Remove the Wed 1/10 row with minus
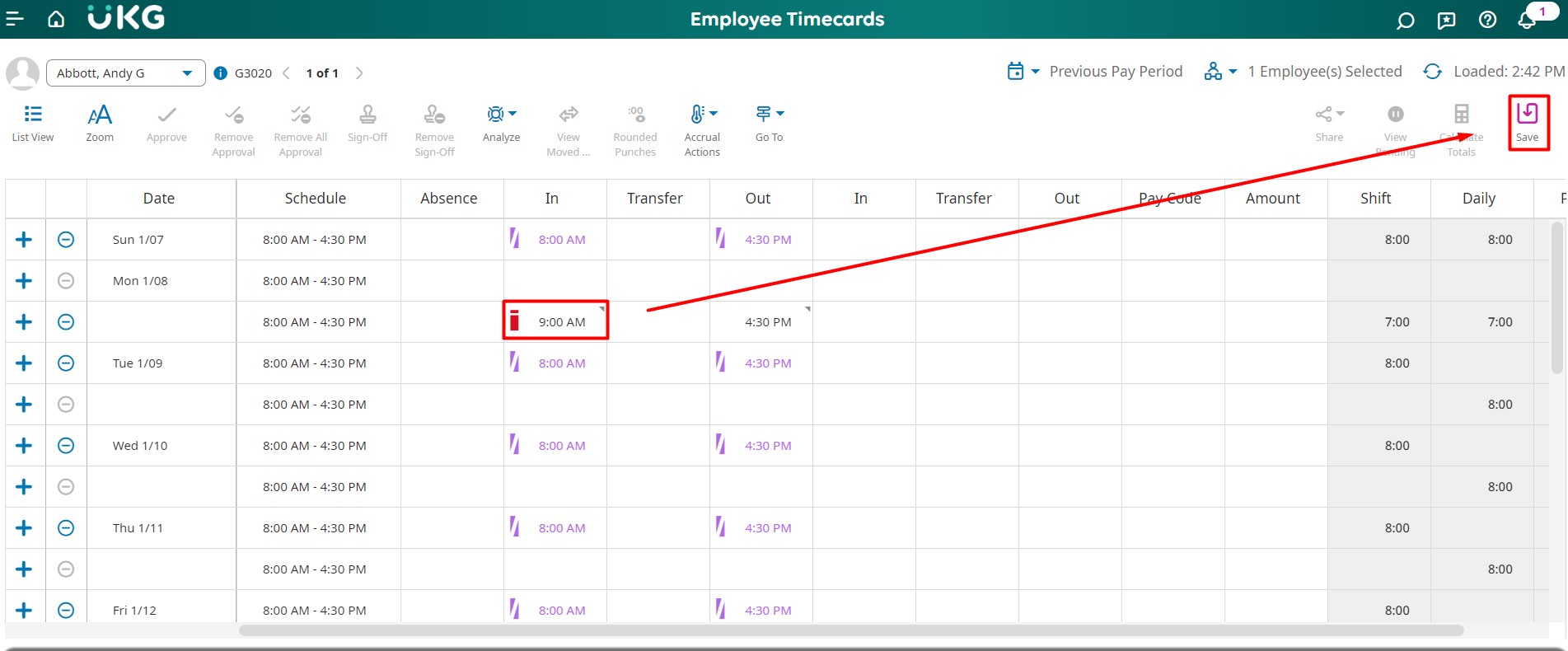Image resolution: width=1568 pixels, height=651 pixels. [66, 446]
